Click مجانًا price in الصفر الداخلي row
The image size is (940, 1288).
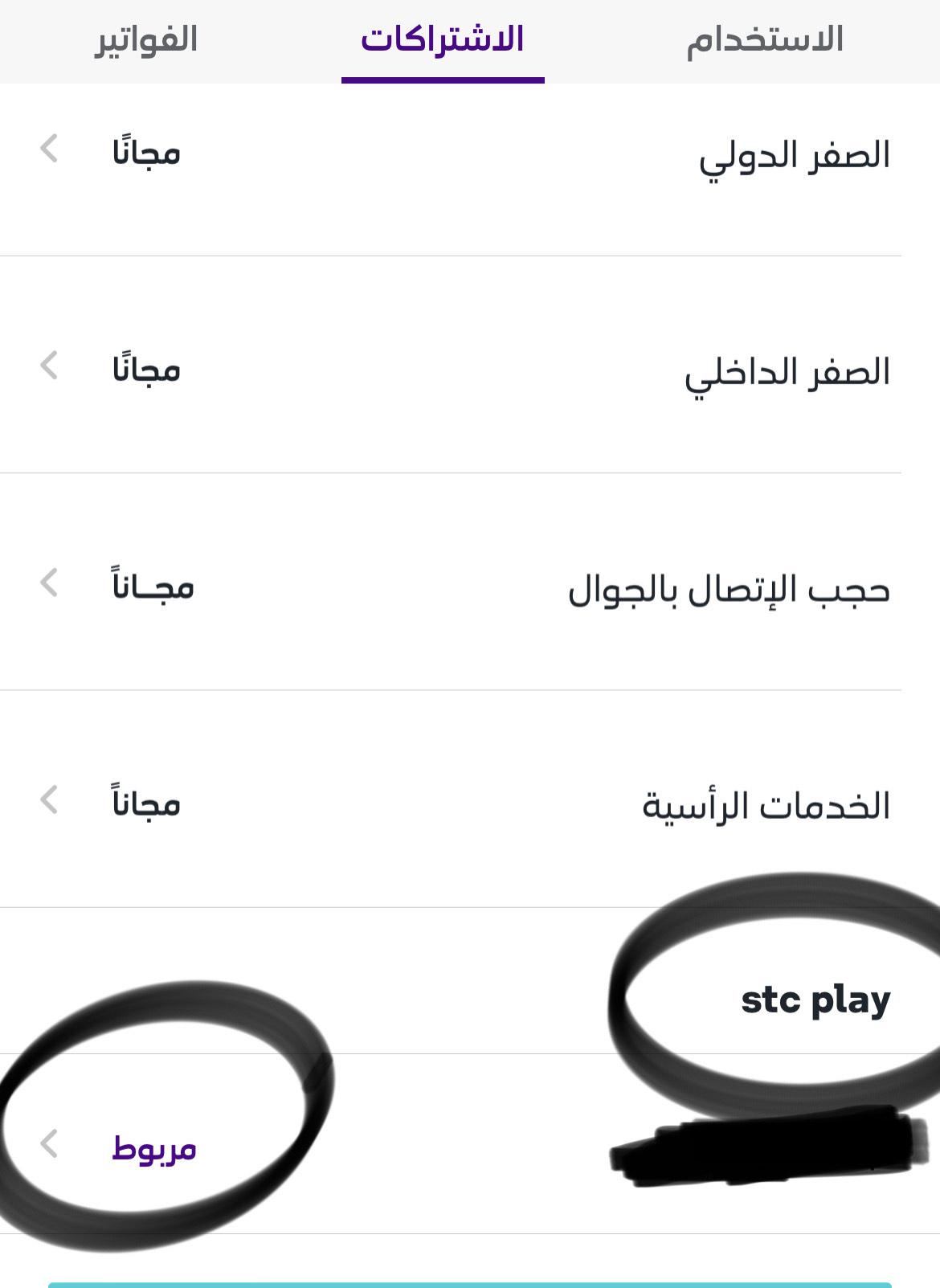tap(146, 369)
